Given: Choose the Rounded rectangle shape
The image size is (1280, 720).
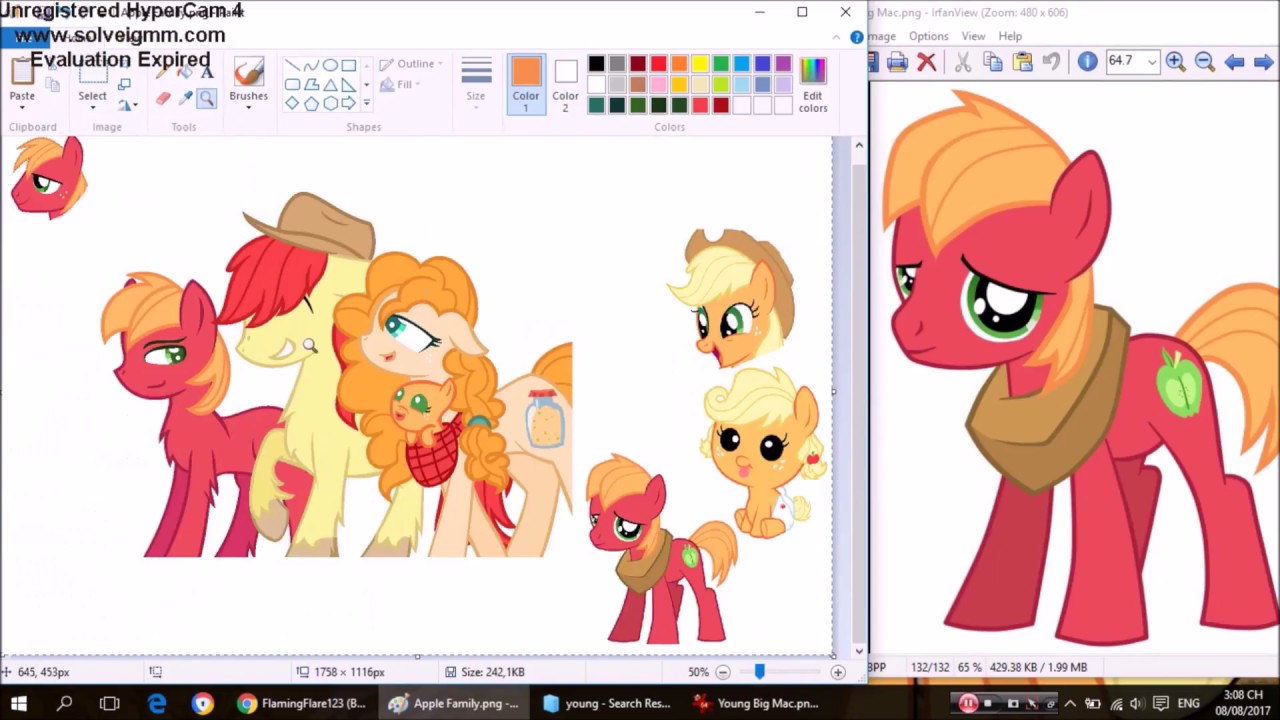Looking at the screenshot, I should (292, 84).
